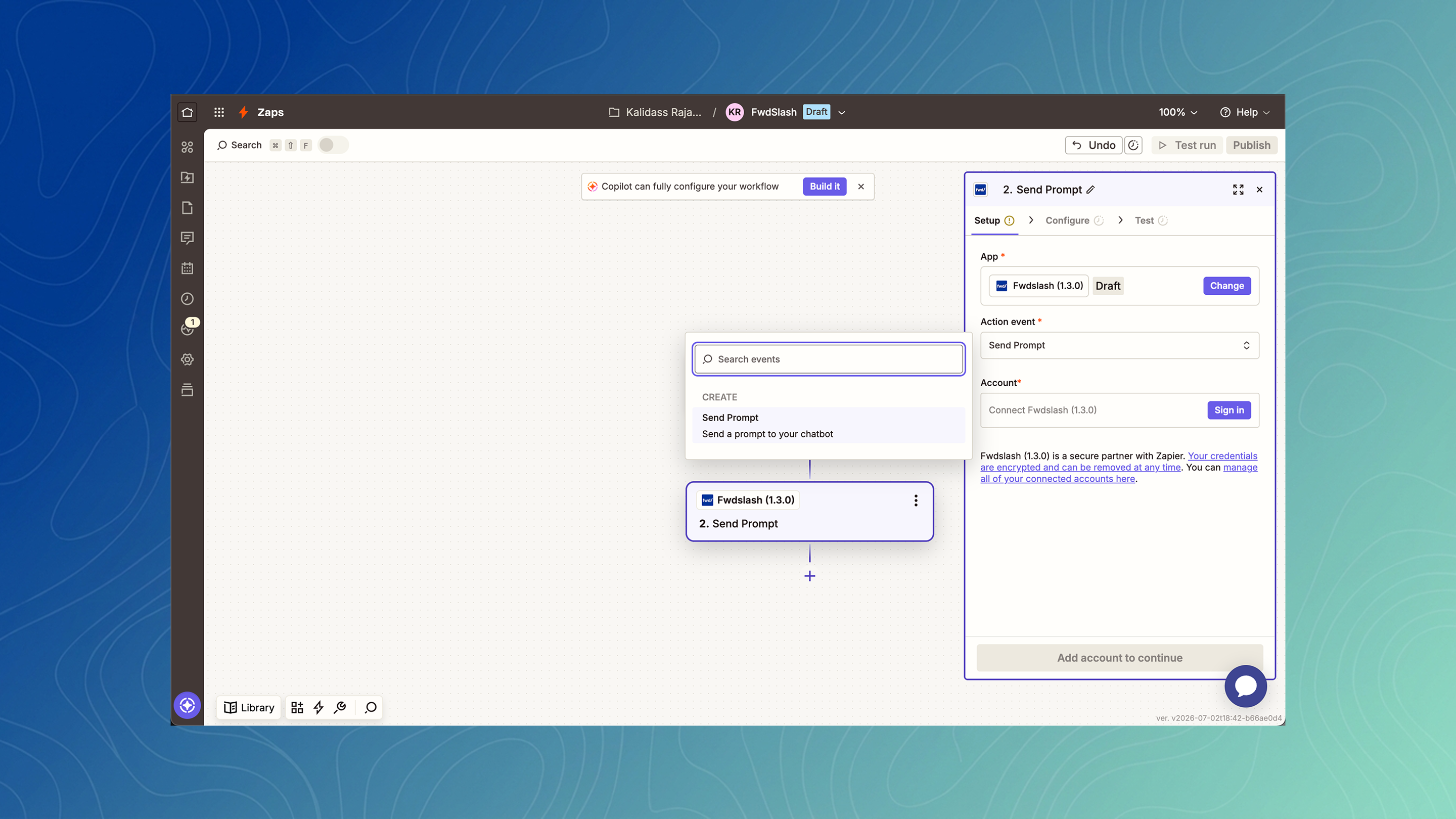Click the Draft badge next to Fwdslash app
This screenshot has height=819, width=1456.
click(1108, 286)
